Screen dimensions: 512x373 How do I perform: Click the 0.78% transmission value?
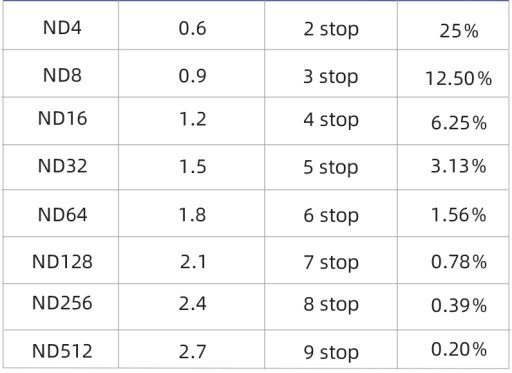459,262
